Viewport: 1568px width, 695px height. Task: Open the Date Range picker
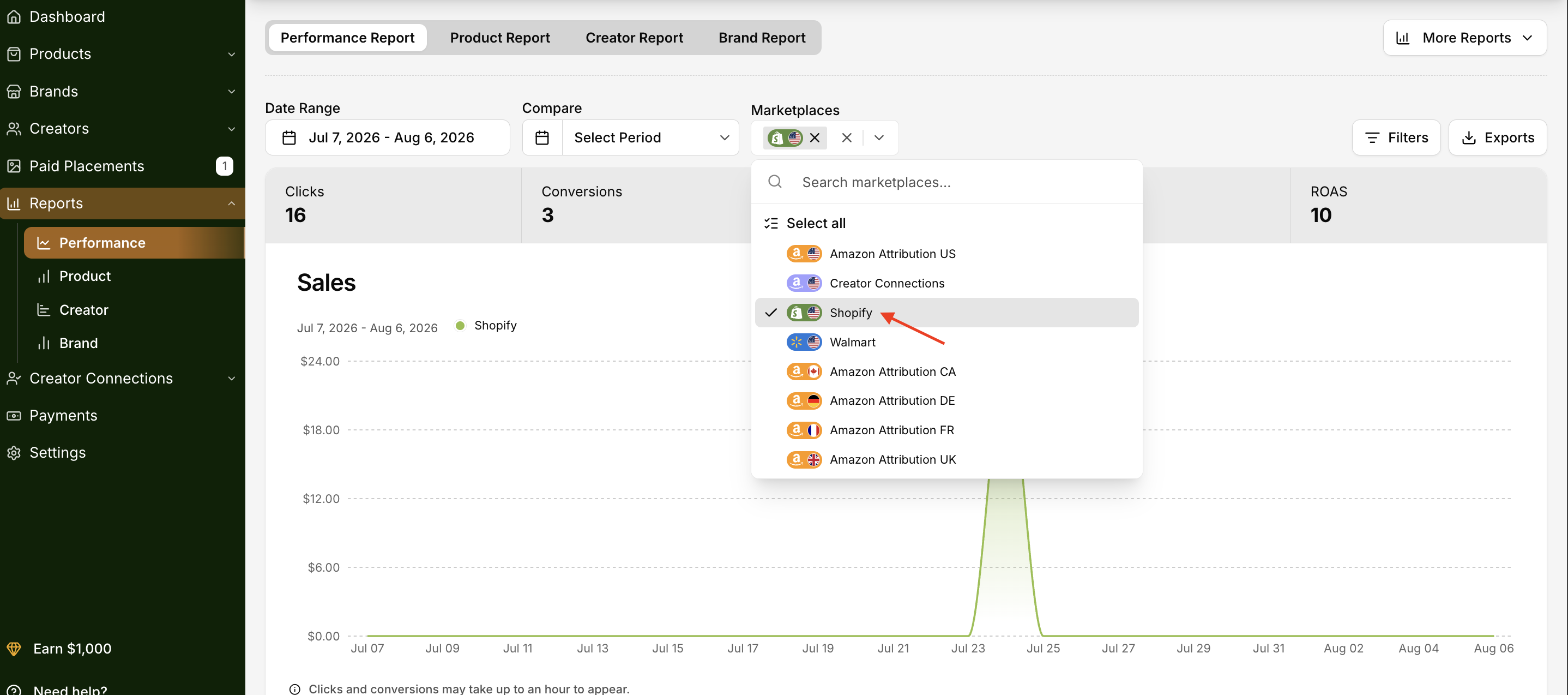[387, 137]
